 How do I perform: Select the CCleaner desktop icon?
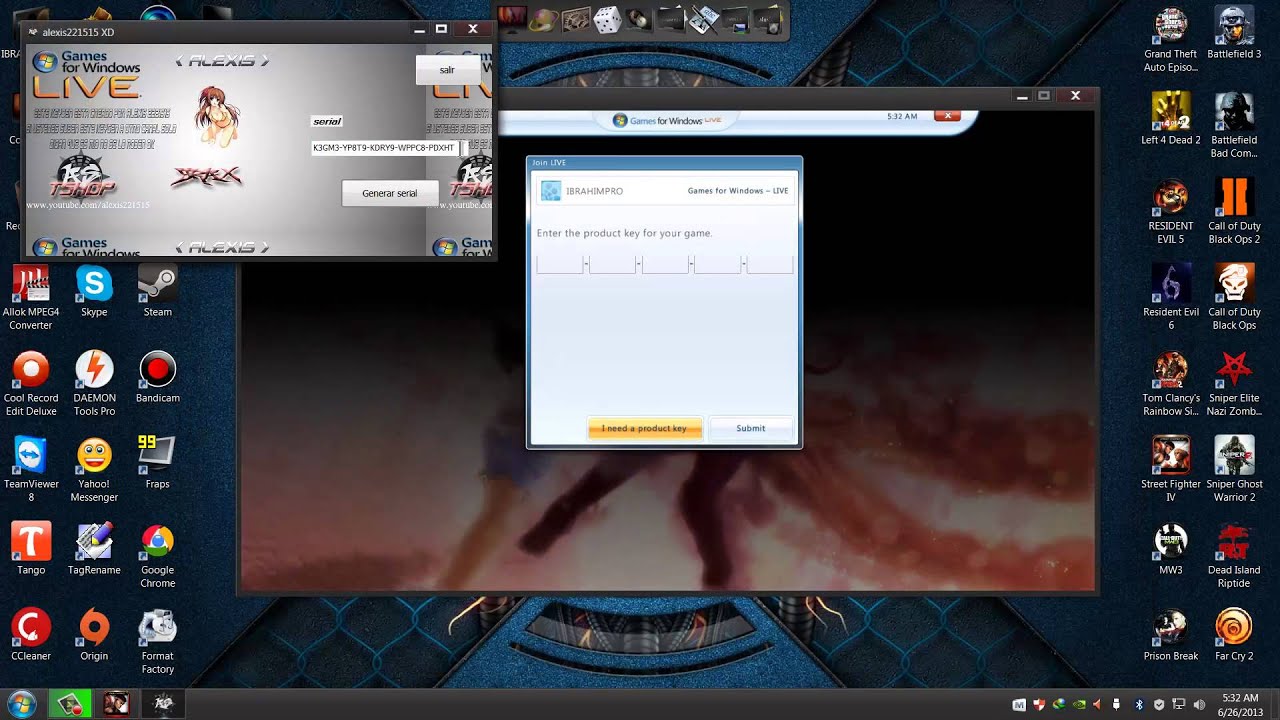31,628
